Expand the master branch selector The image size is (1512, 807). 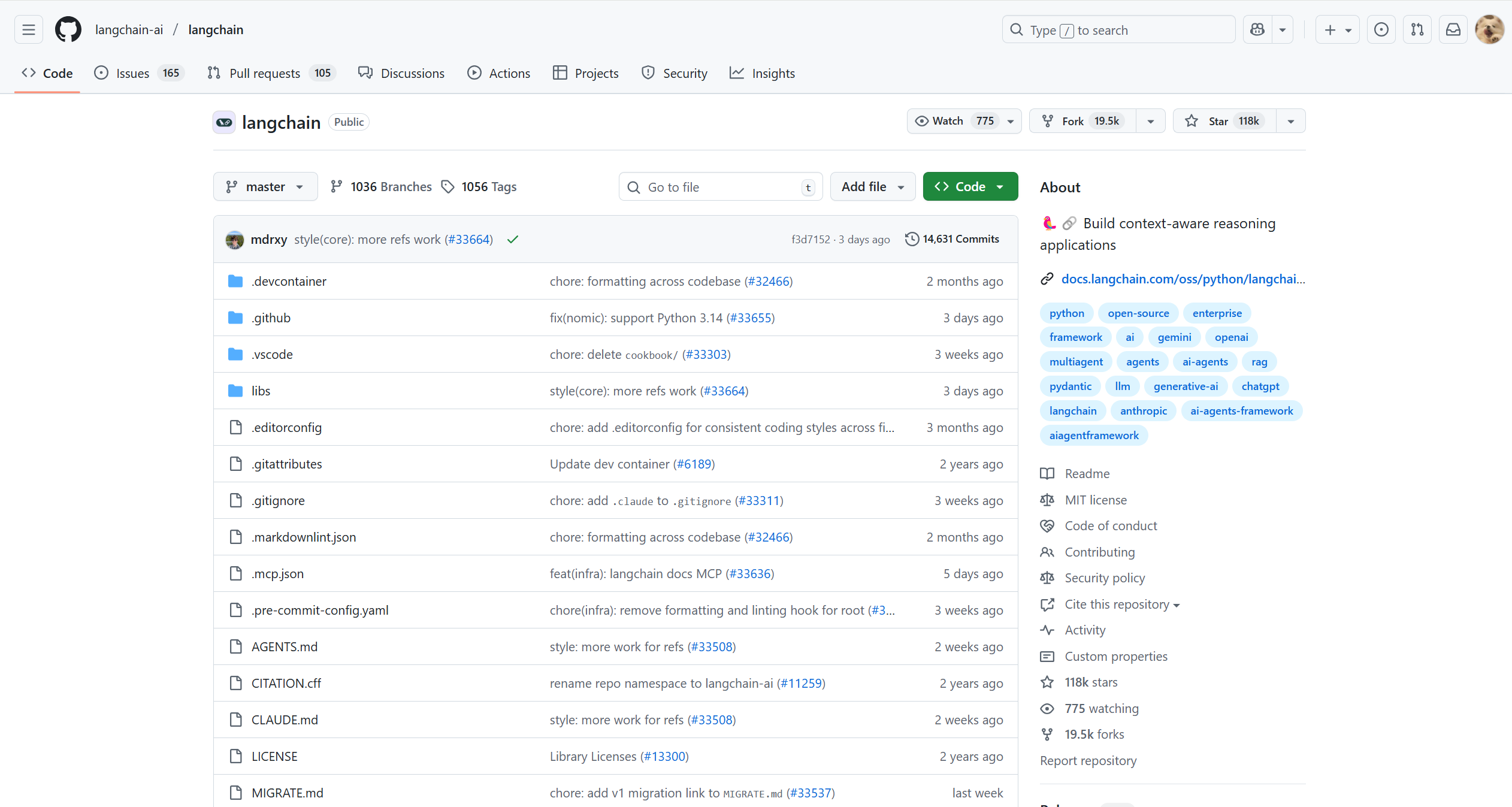[265, 187]
